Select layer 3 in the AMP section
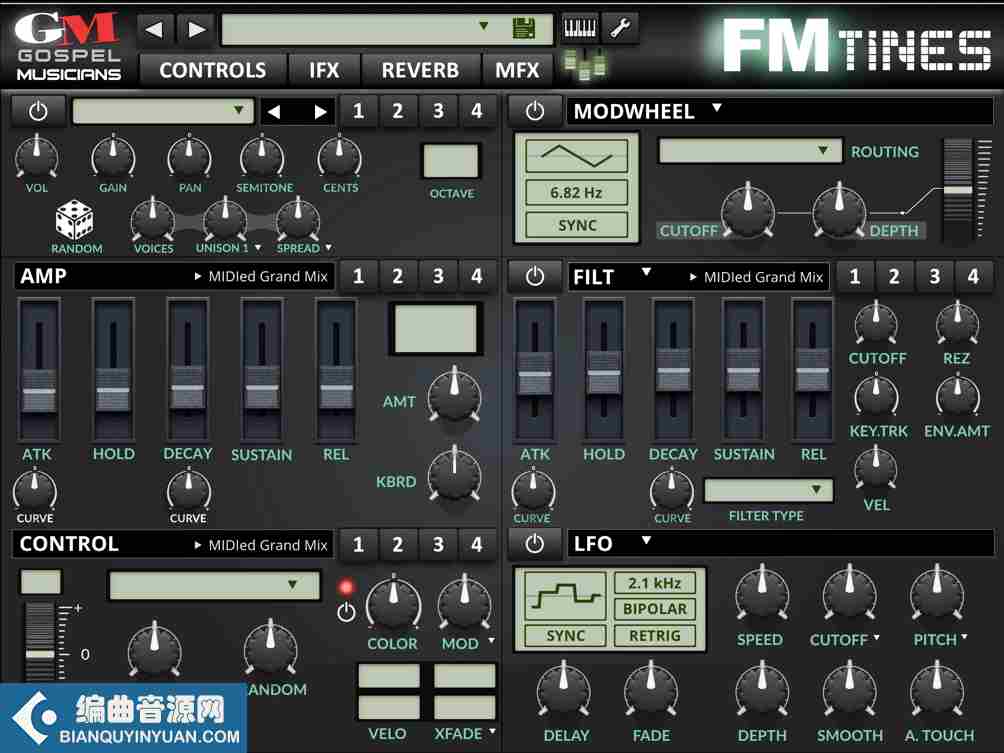The height and width of the screenshot is (753, 1004). pos(438,277)
